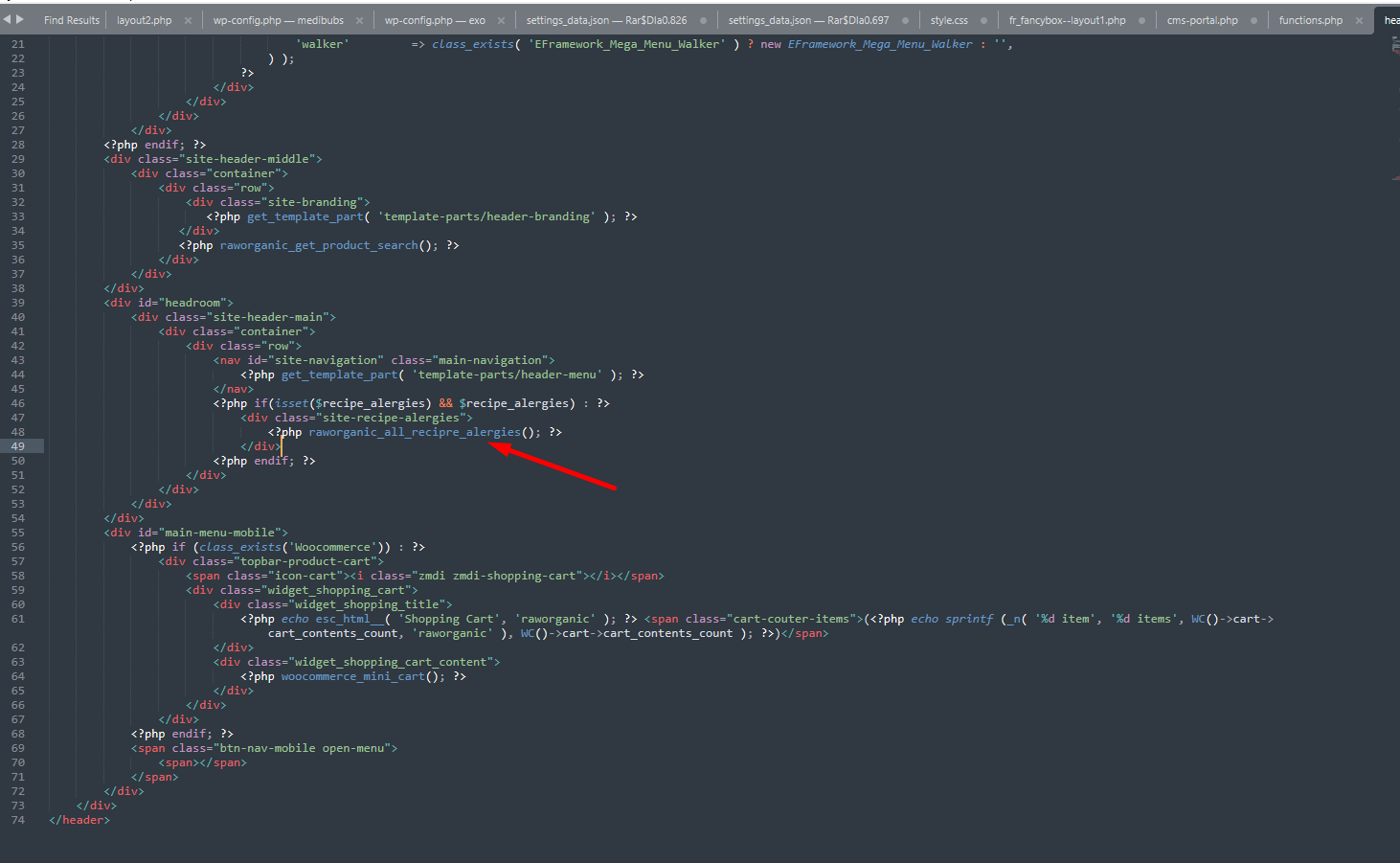Select the wp-config.php — medibubs tab

pos(279,20)
